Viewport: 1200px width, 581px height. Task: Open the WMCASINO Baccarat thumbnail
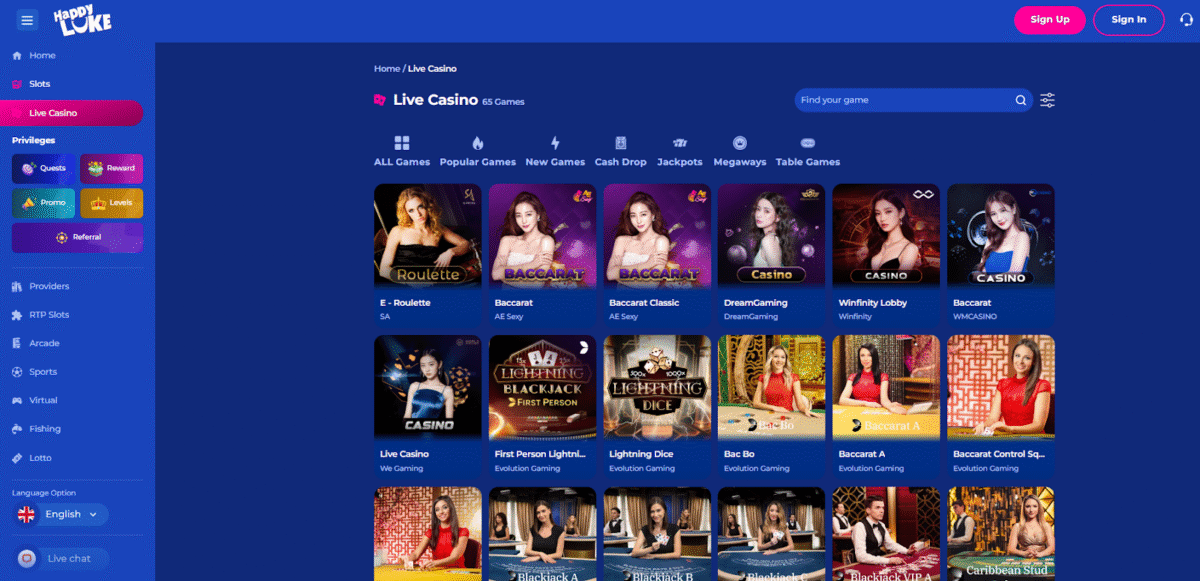tap(1001, 236)
